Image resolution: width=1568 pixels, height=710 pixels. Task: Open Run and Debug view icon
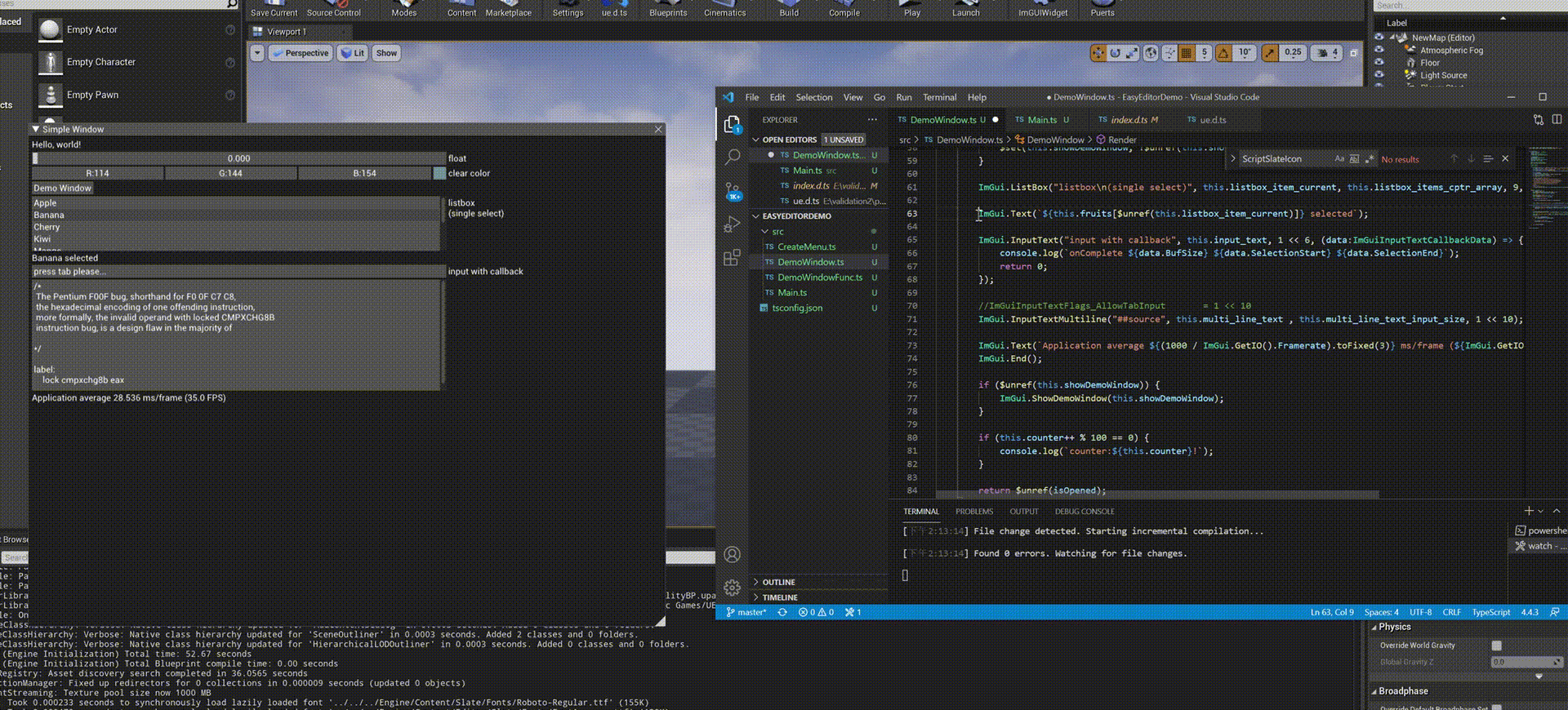[733, 224]
